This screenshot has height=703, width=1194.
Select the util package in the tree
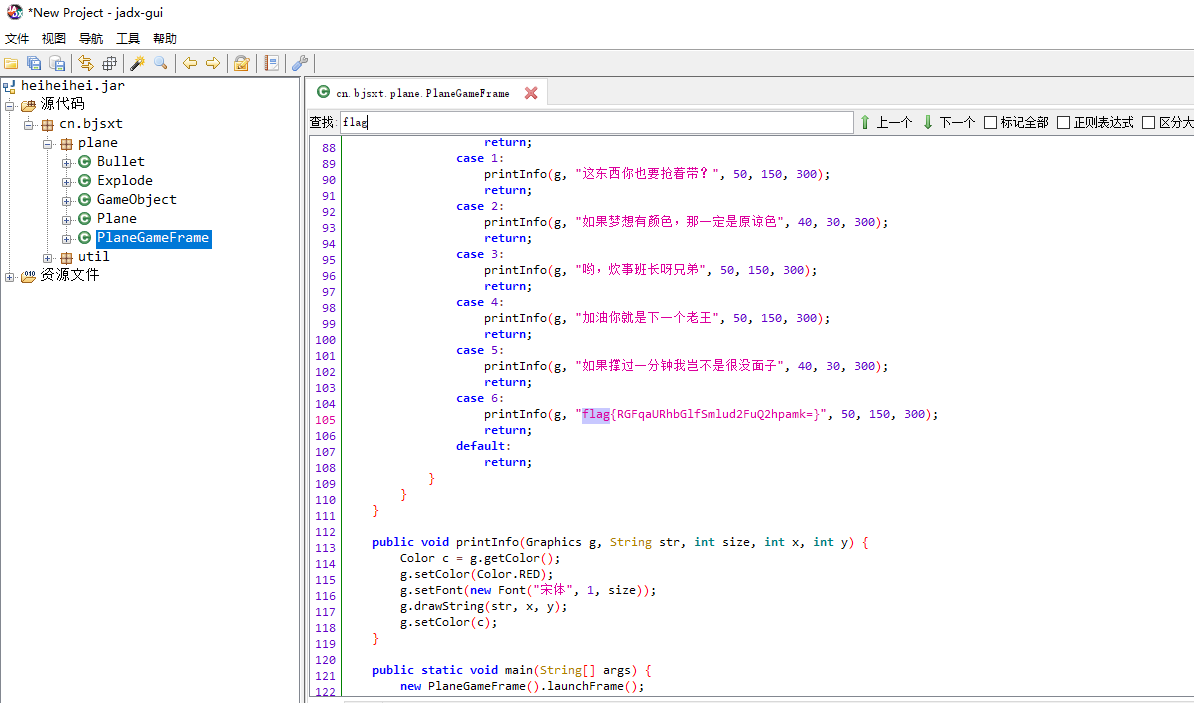click(94, 257)
